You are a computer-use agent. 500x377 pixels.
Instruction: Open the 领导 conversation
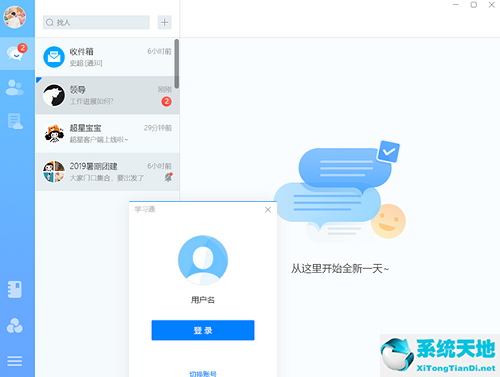[107, 95]
